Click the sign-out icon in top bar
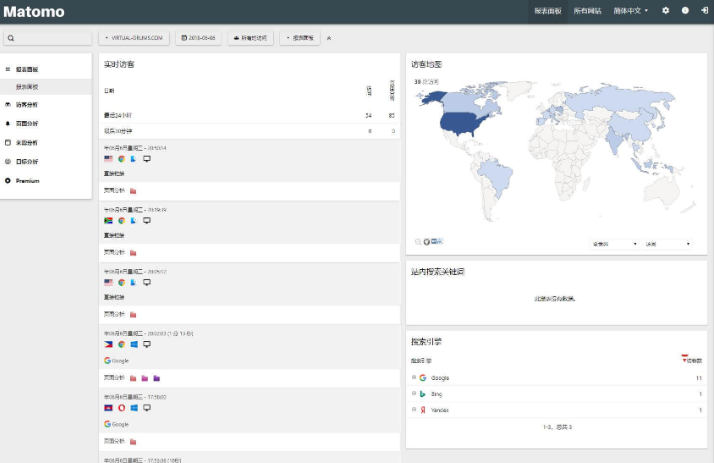The image size is (714, 463). (704, 10)
